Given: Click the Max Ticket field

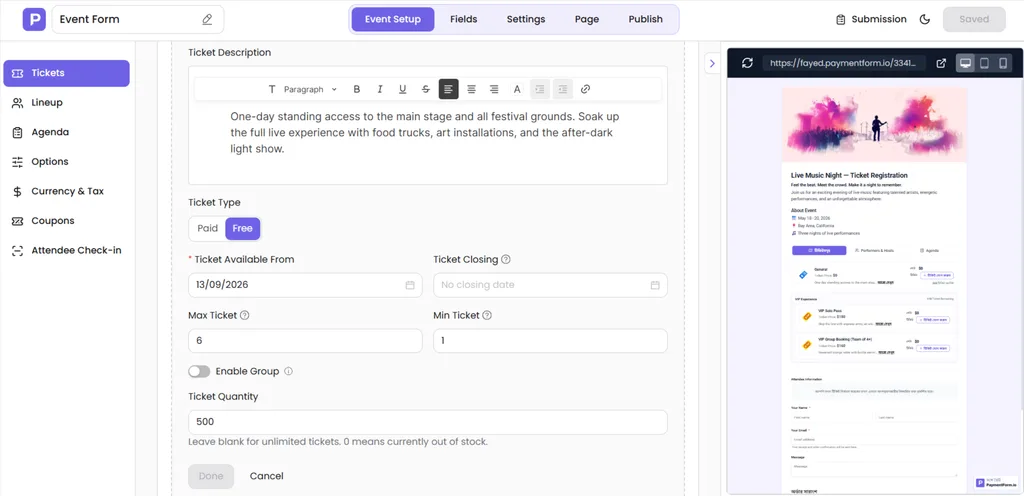Looking at the screenshot, I should click(x=305, y=341).
